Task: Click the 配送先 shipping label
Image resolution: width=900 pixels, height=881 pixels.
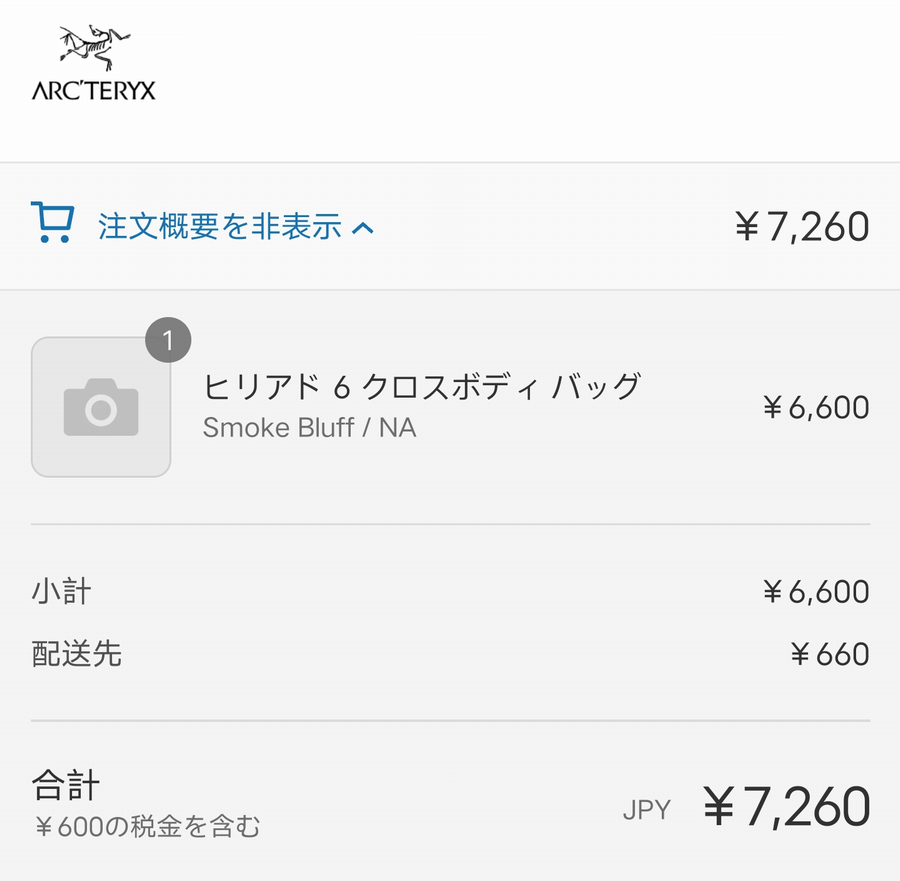Action: 76,654
